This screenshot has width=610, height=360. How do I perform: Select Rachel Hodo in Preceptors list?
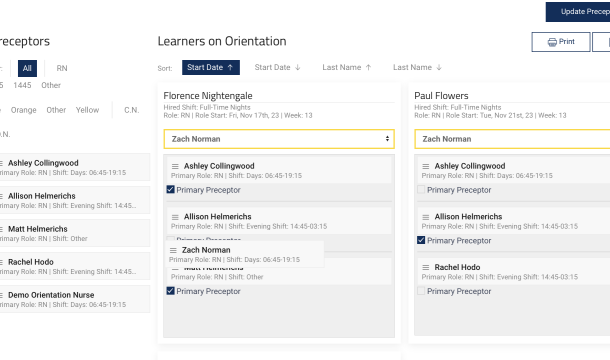(x=74, y=267)
